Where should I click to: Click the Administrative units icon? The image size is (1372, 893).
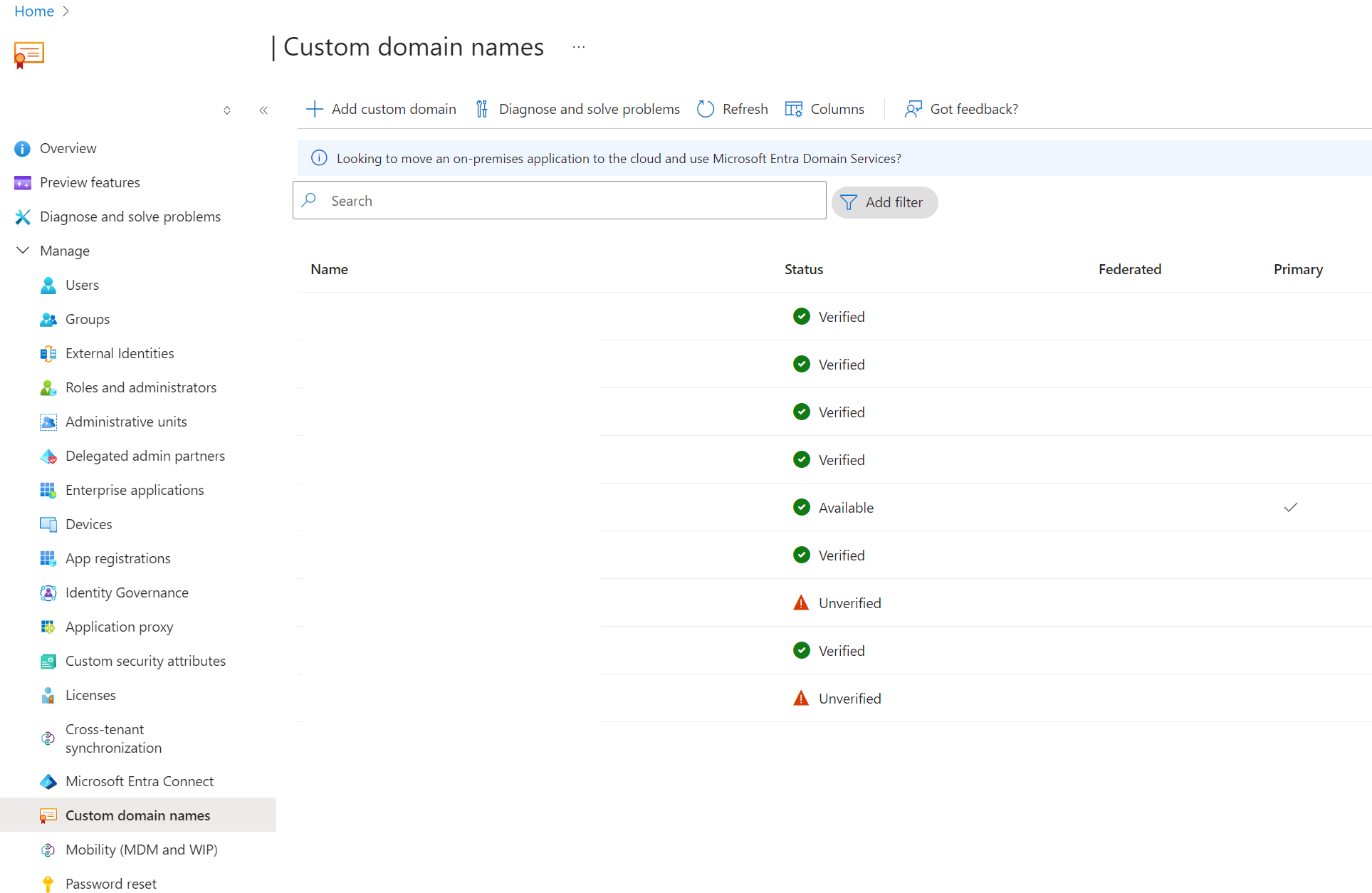(x=48, y=422)
